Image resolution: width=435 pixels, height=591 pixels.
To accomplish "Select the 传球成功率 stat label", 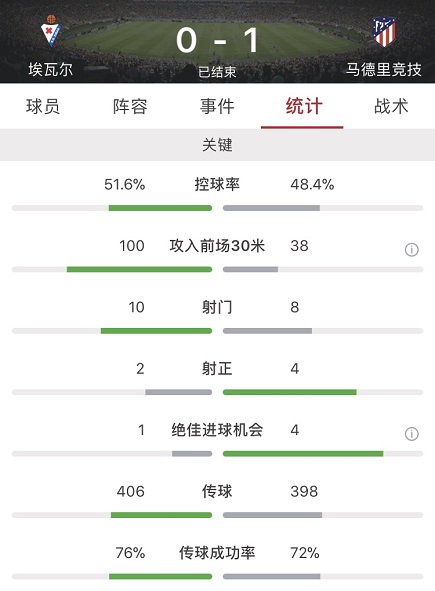I will (217, 553).
